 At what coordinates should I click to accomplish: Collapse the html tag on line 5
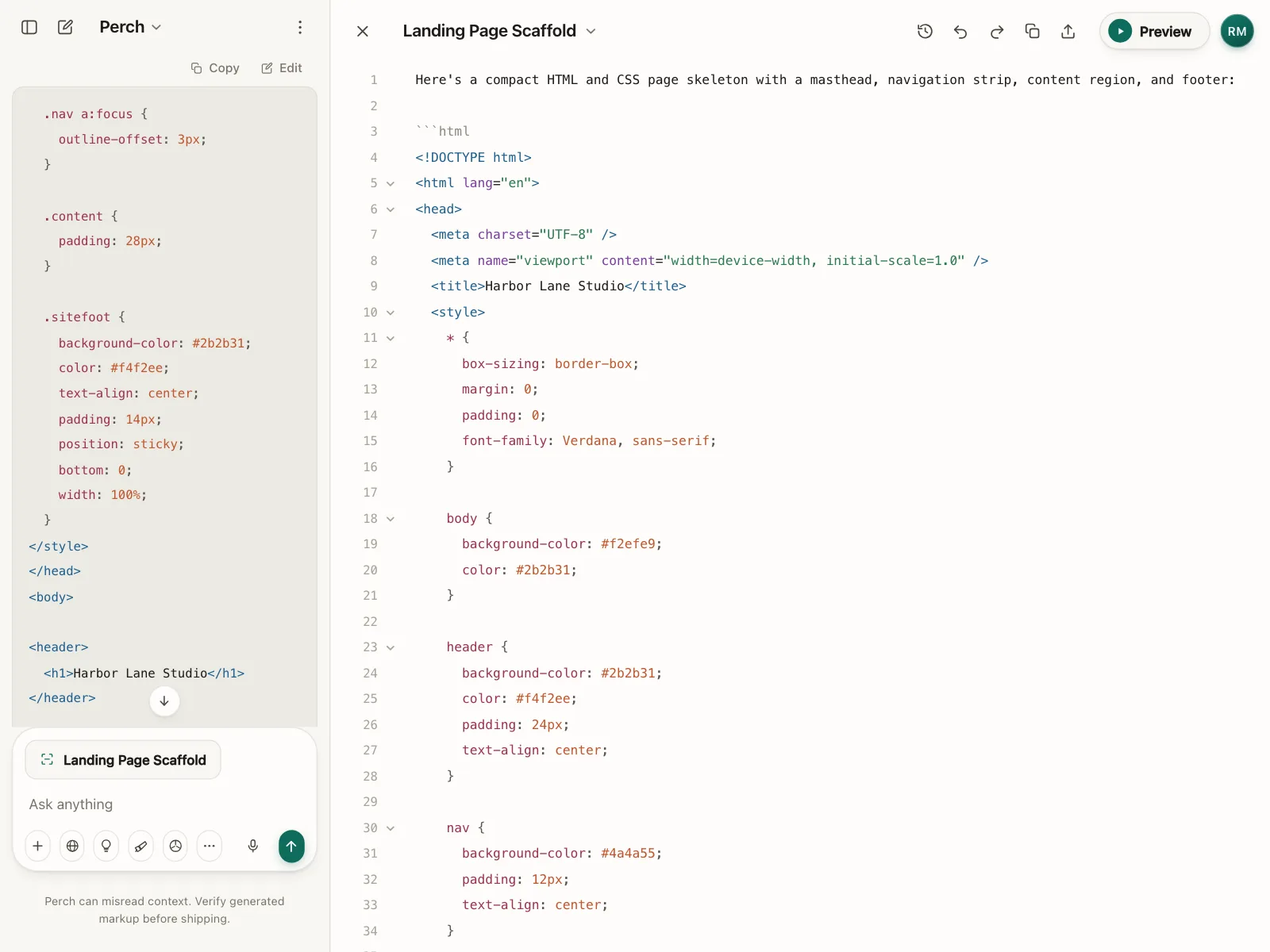[391, 183]
